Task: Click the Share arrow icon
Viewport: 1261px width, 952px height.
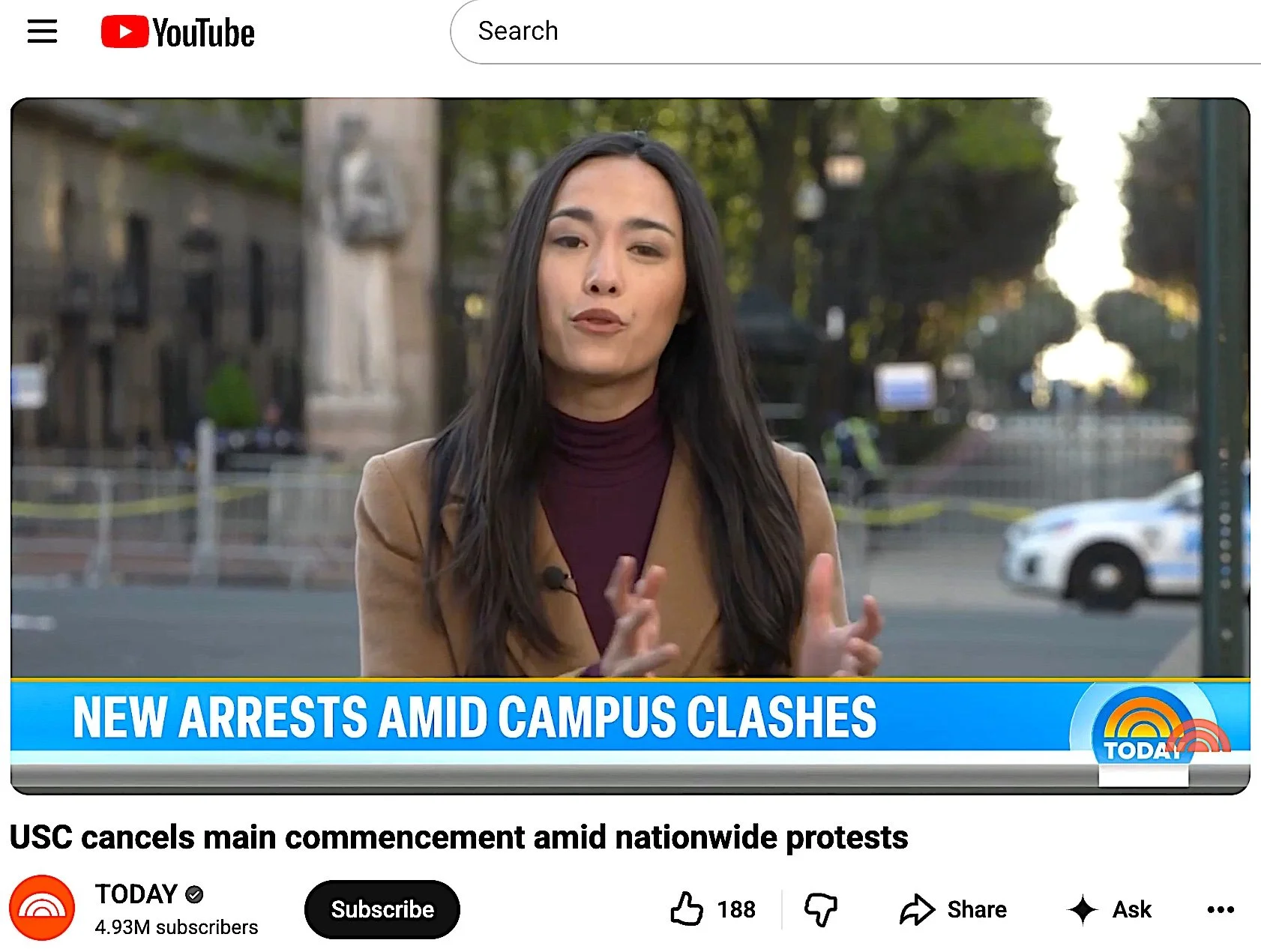Action: [917, 909]
